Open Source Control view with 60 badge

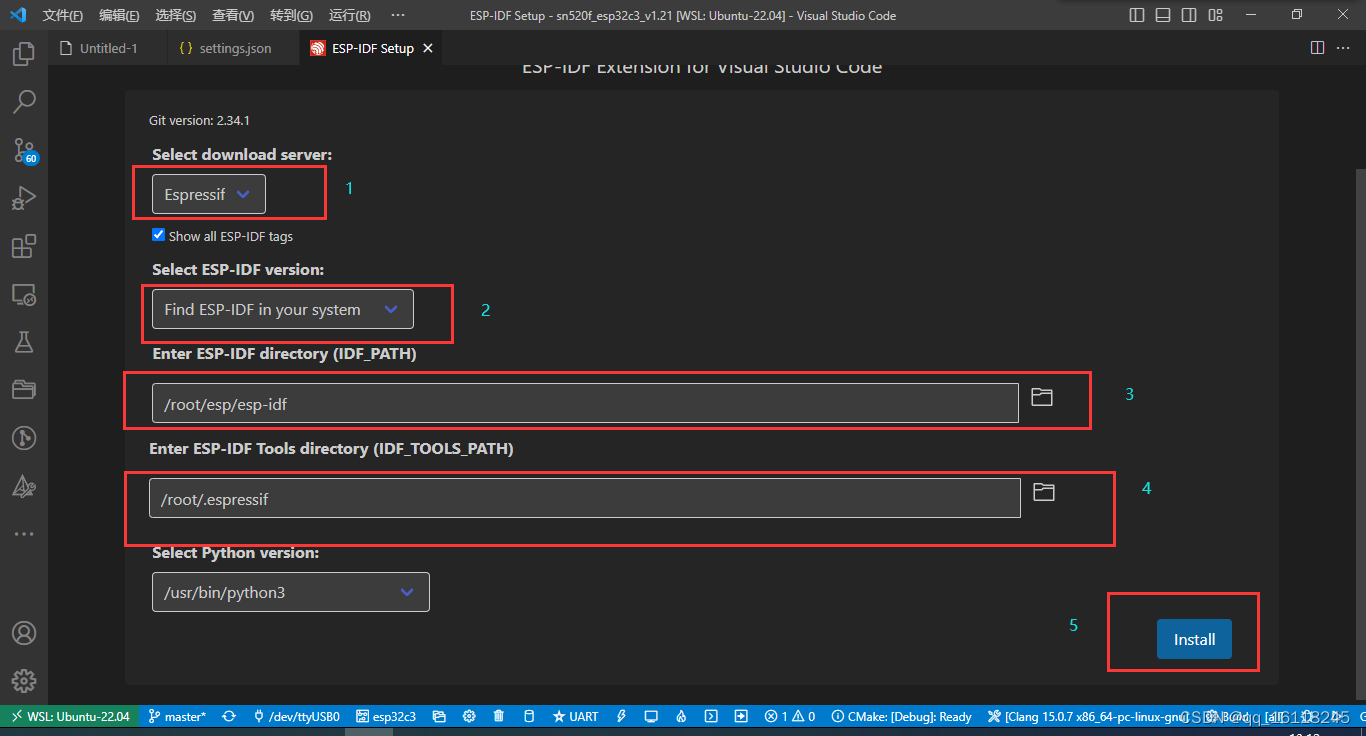click(x=24, y=150)
